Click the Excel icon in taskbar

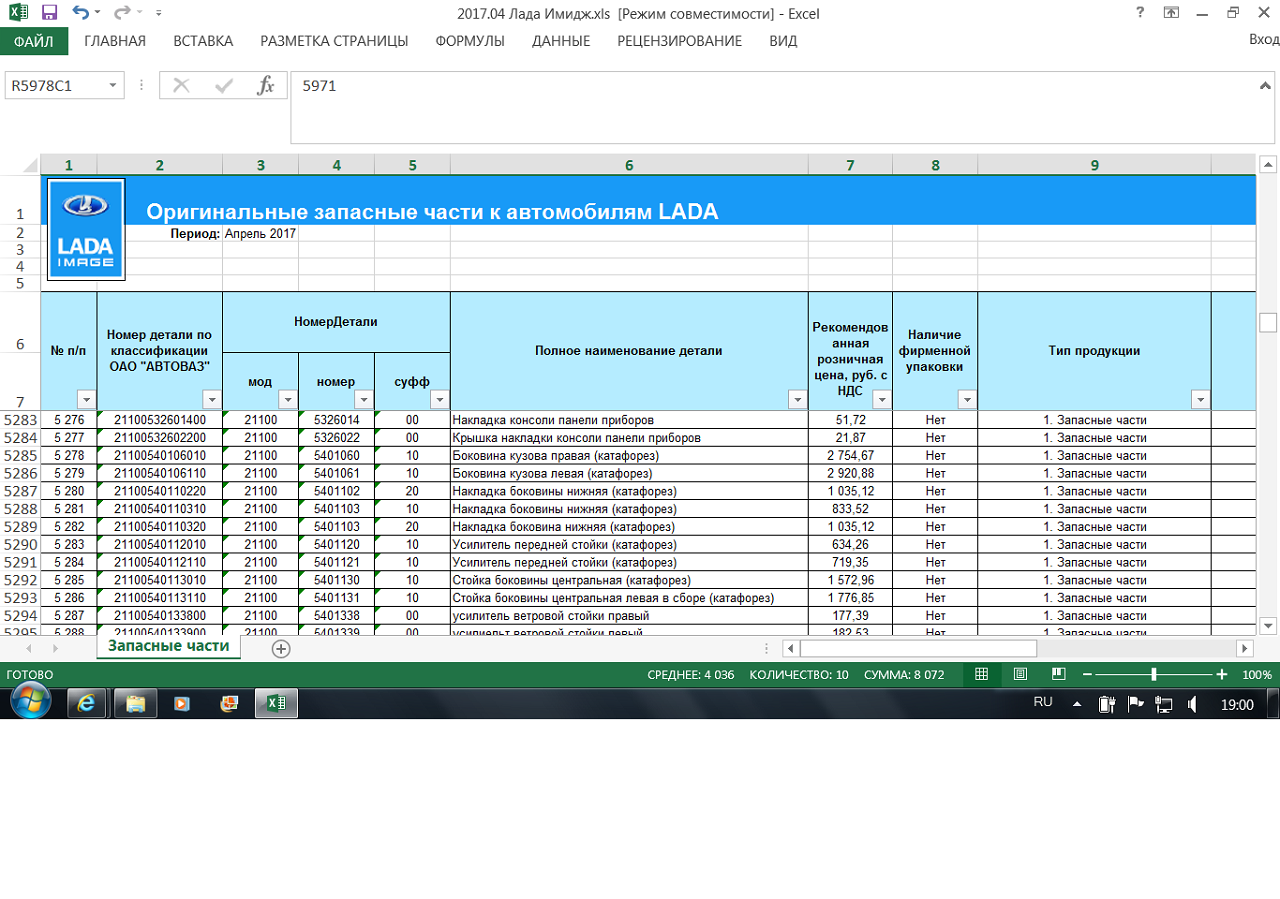click(276, 704)
